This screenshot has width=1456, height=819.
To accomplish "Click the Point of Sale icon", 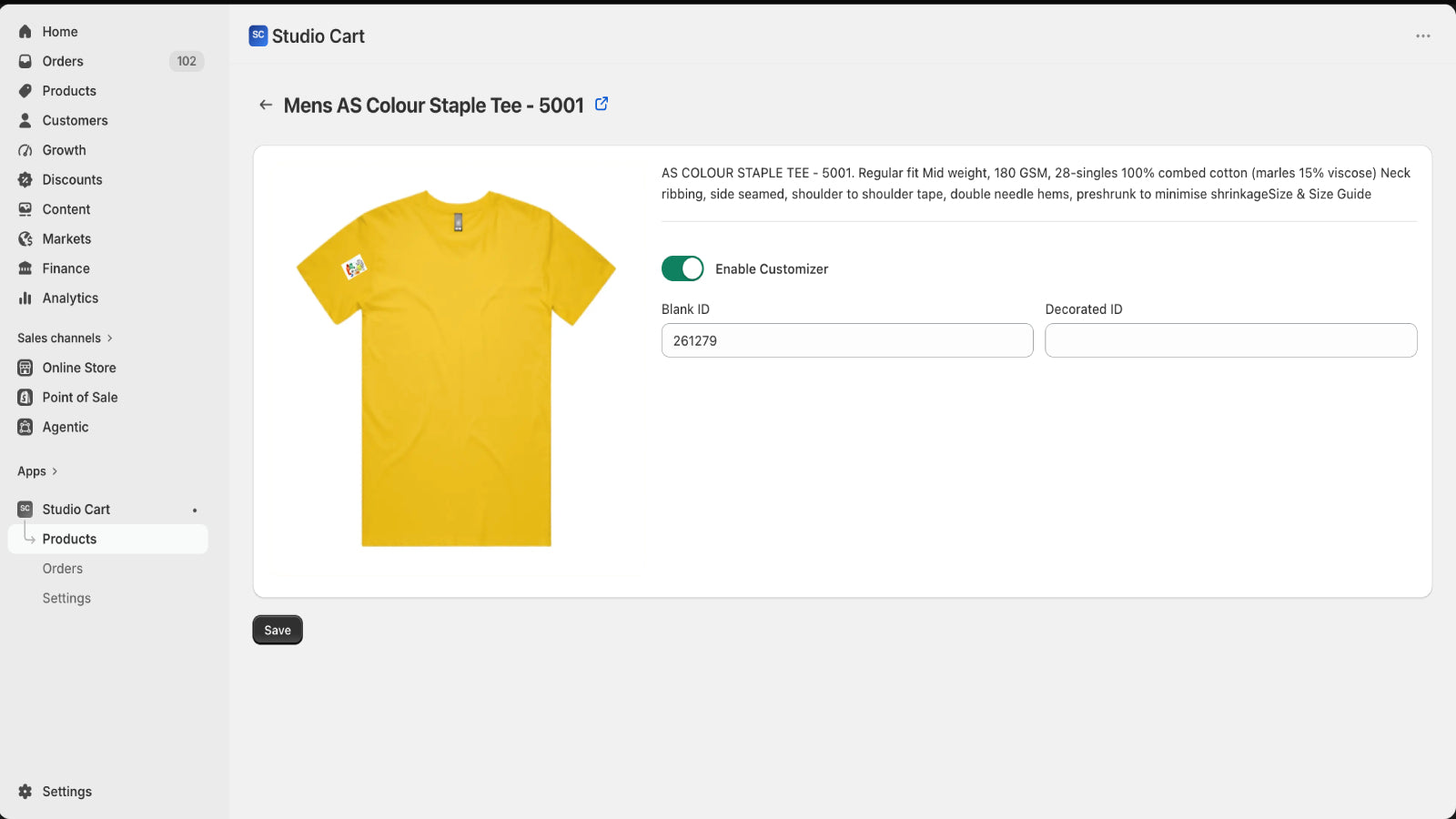I will [x=25, y=398].
